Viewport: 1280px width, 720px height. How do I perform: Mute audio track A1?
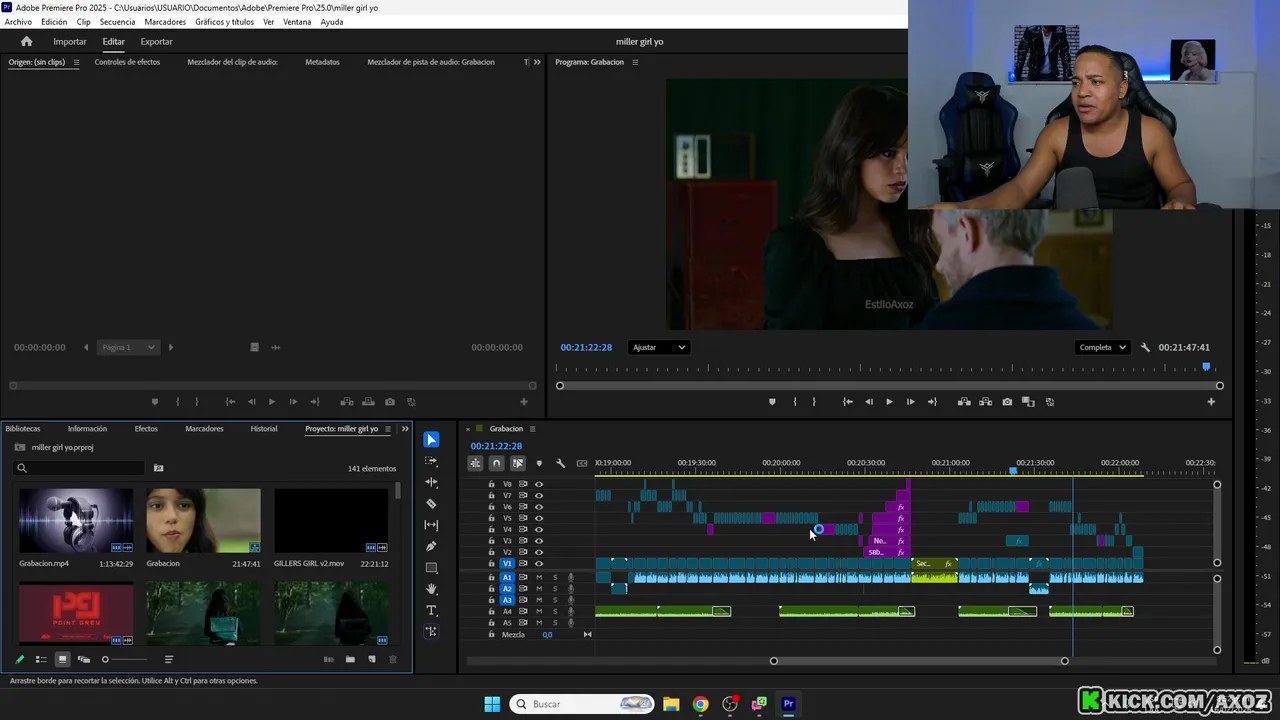point(539,577)
